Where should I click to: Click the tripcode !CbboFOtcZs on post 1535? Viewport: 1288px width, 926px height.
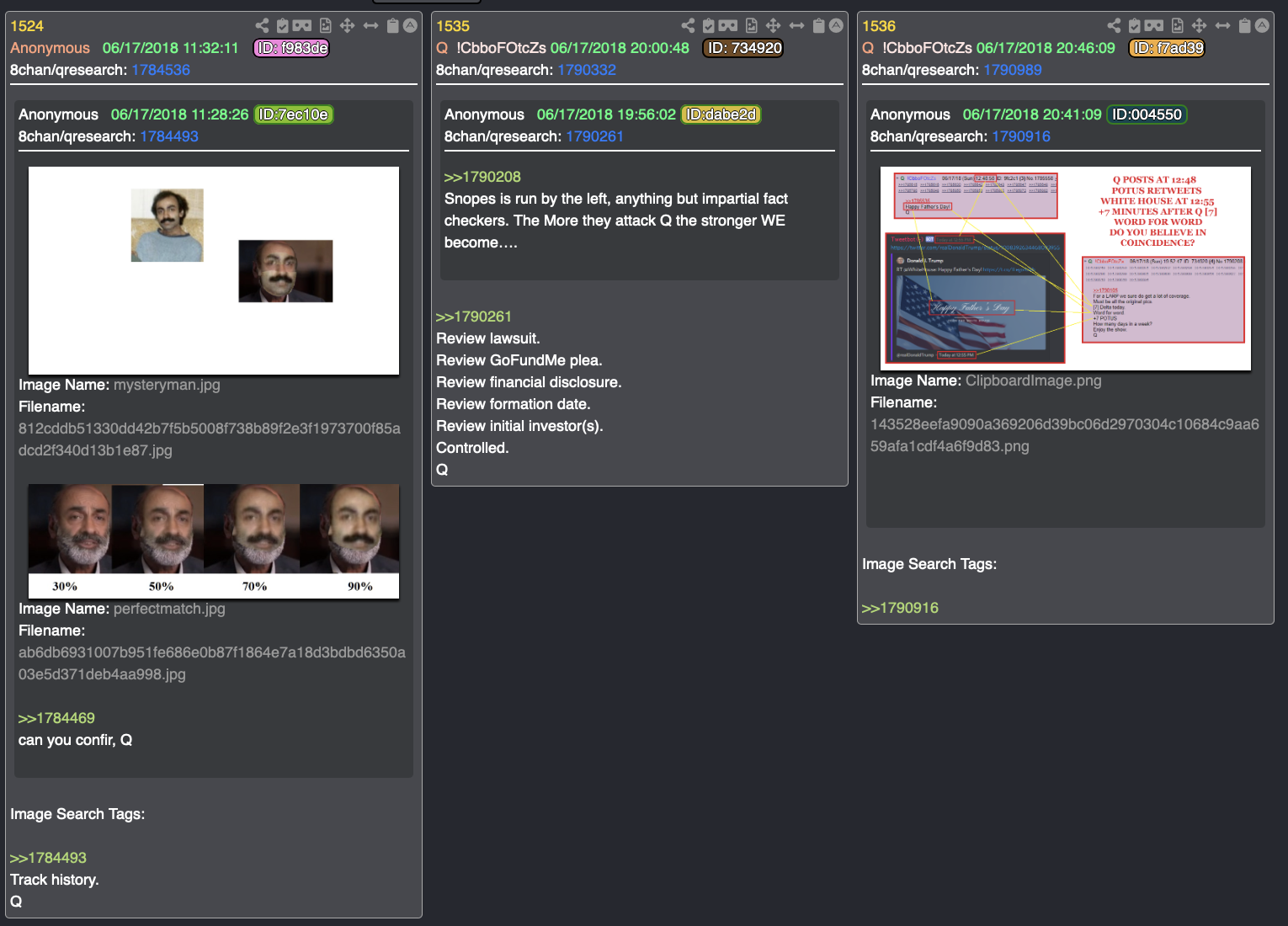[502, 48]
